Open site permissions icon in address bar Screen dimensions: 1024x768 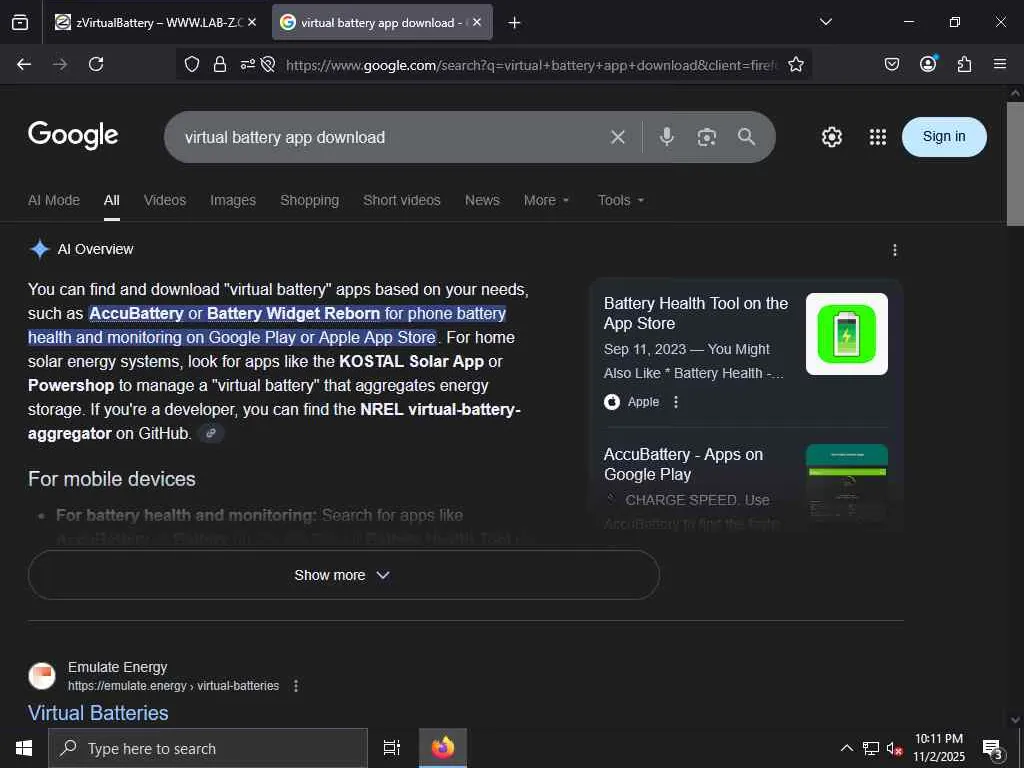coord(248,64)
